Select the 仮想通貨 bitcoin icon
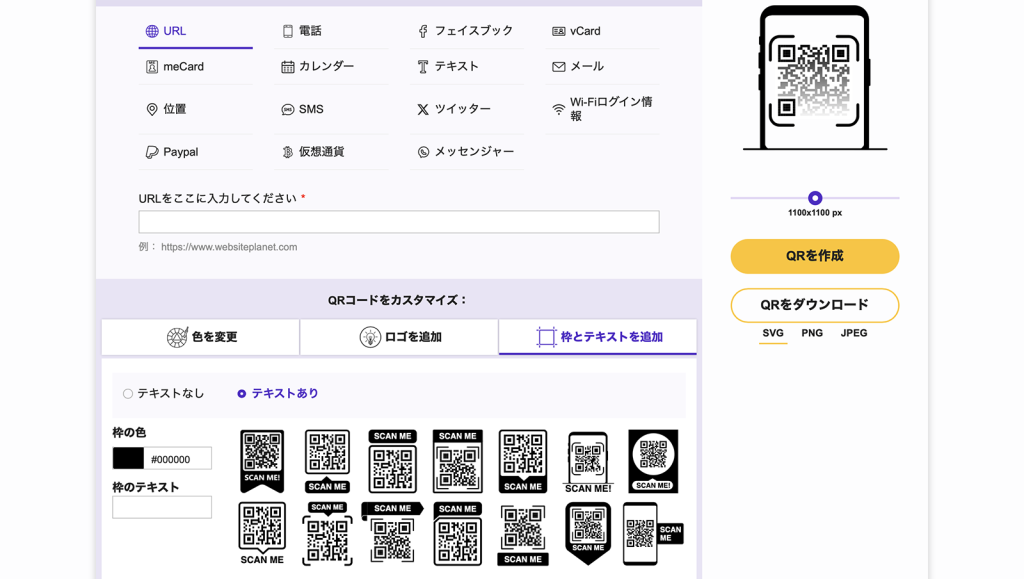Screen dimensions: 1024x579 coord(287,152)
